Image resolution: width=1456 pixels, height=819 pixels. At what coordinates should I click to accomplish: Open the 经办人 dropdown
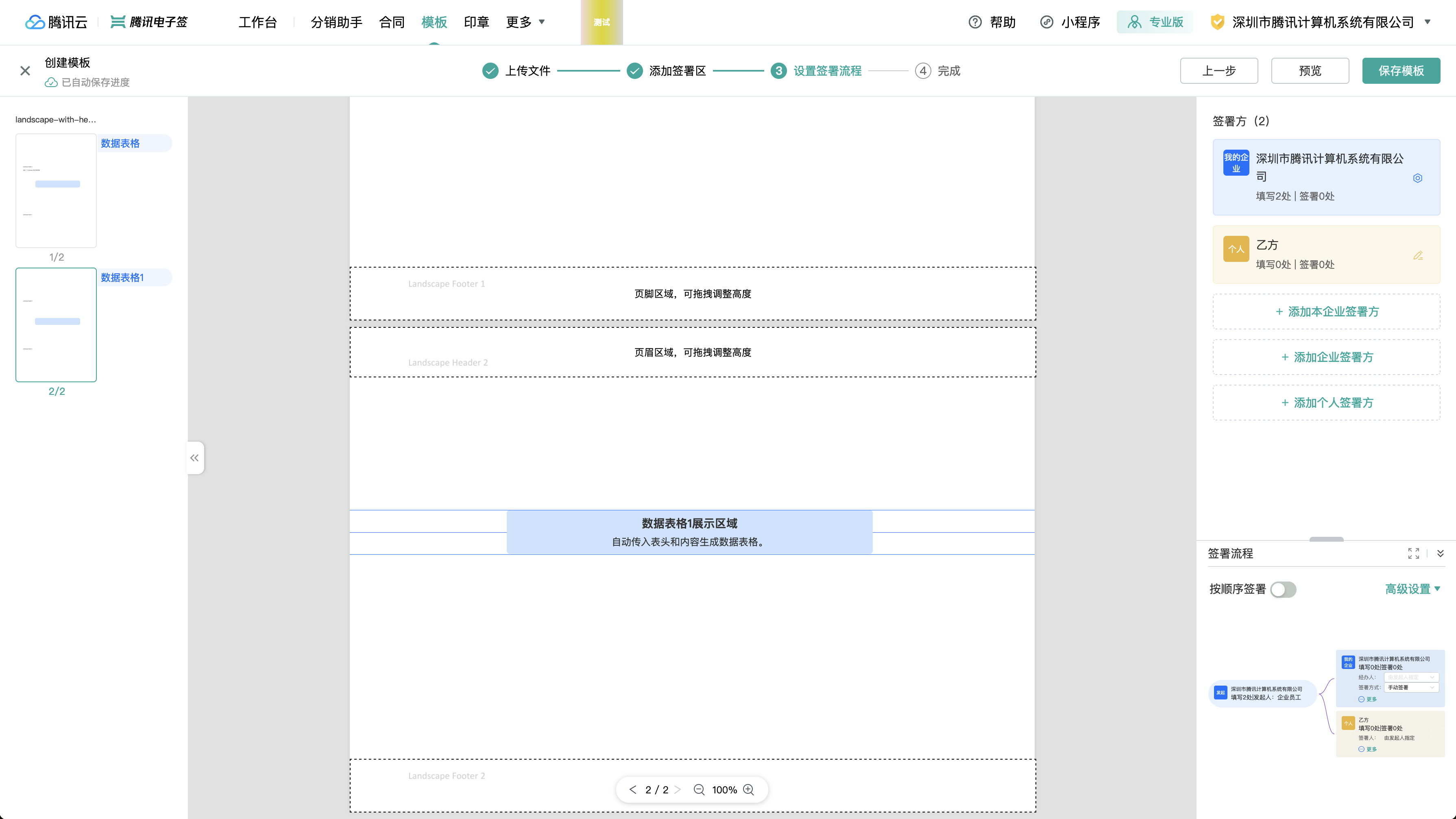[1411, 677]
